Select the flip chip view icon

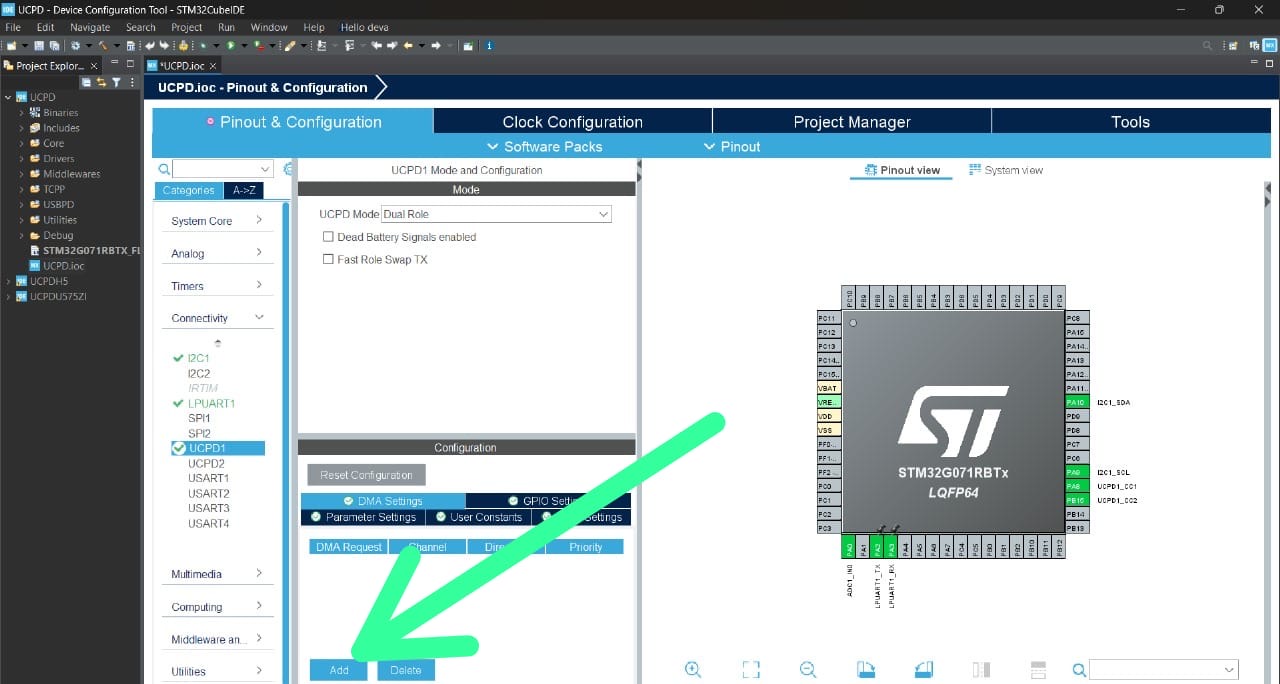coord(981,669)
